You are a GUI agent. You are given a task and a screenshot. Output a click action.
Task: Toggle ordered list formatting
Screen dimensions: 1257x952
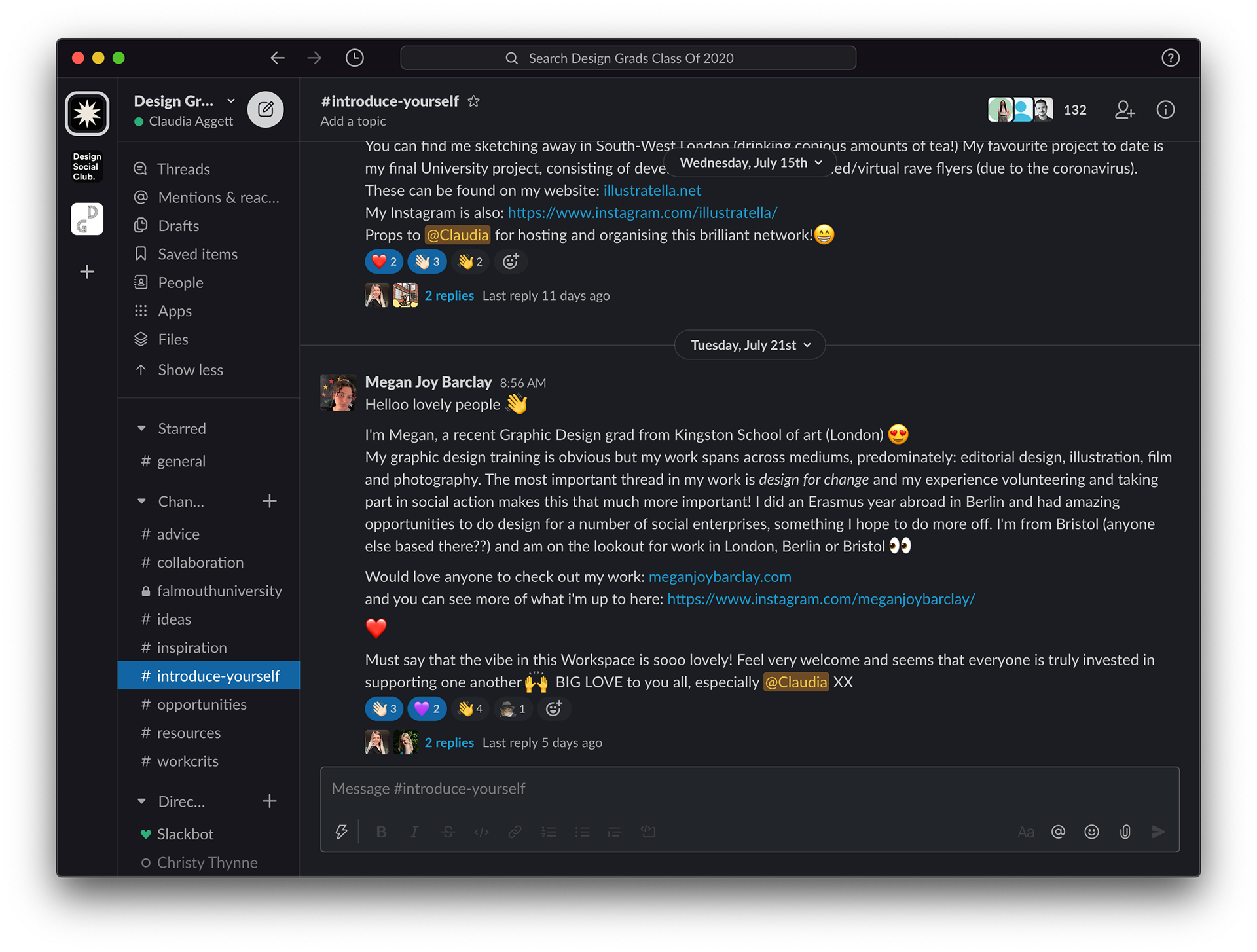(549, 832)
